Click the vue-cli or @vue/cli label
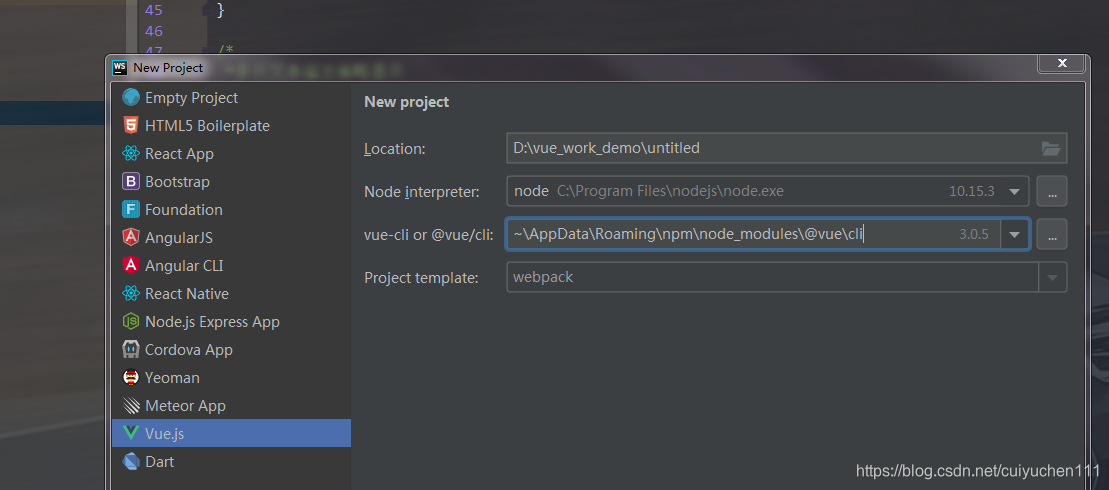The image size is (1109, 490). tap(429, 235)
